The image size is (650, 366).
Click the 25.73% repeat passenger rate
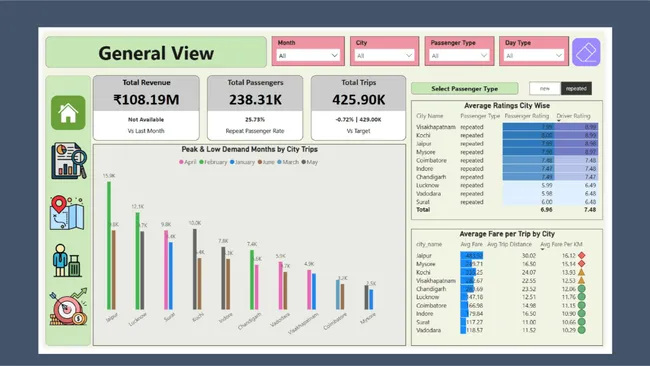(255, 119)
